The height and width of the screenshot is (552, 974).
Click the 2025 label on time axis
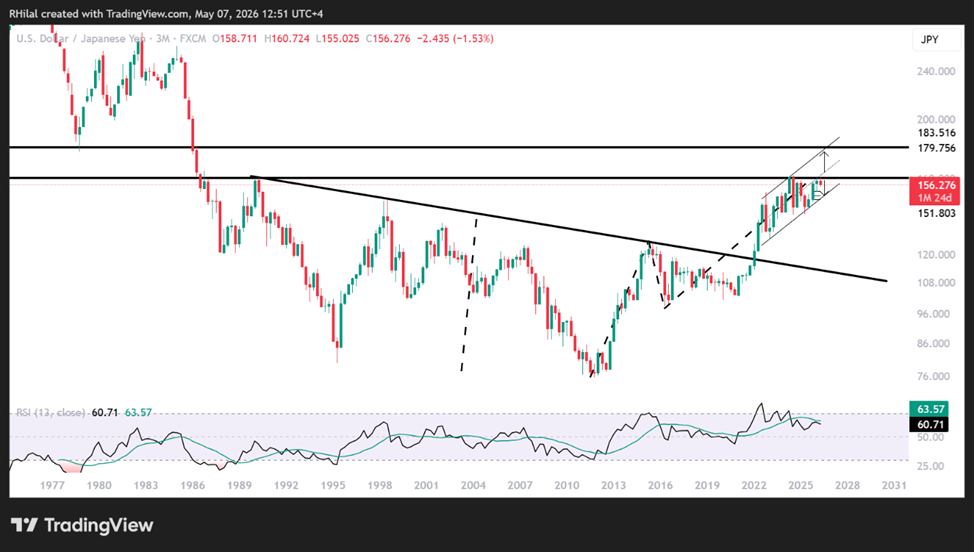(801, 485)
